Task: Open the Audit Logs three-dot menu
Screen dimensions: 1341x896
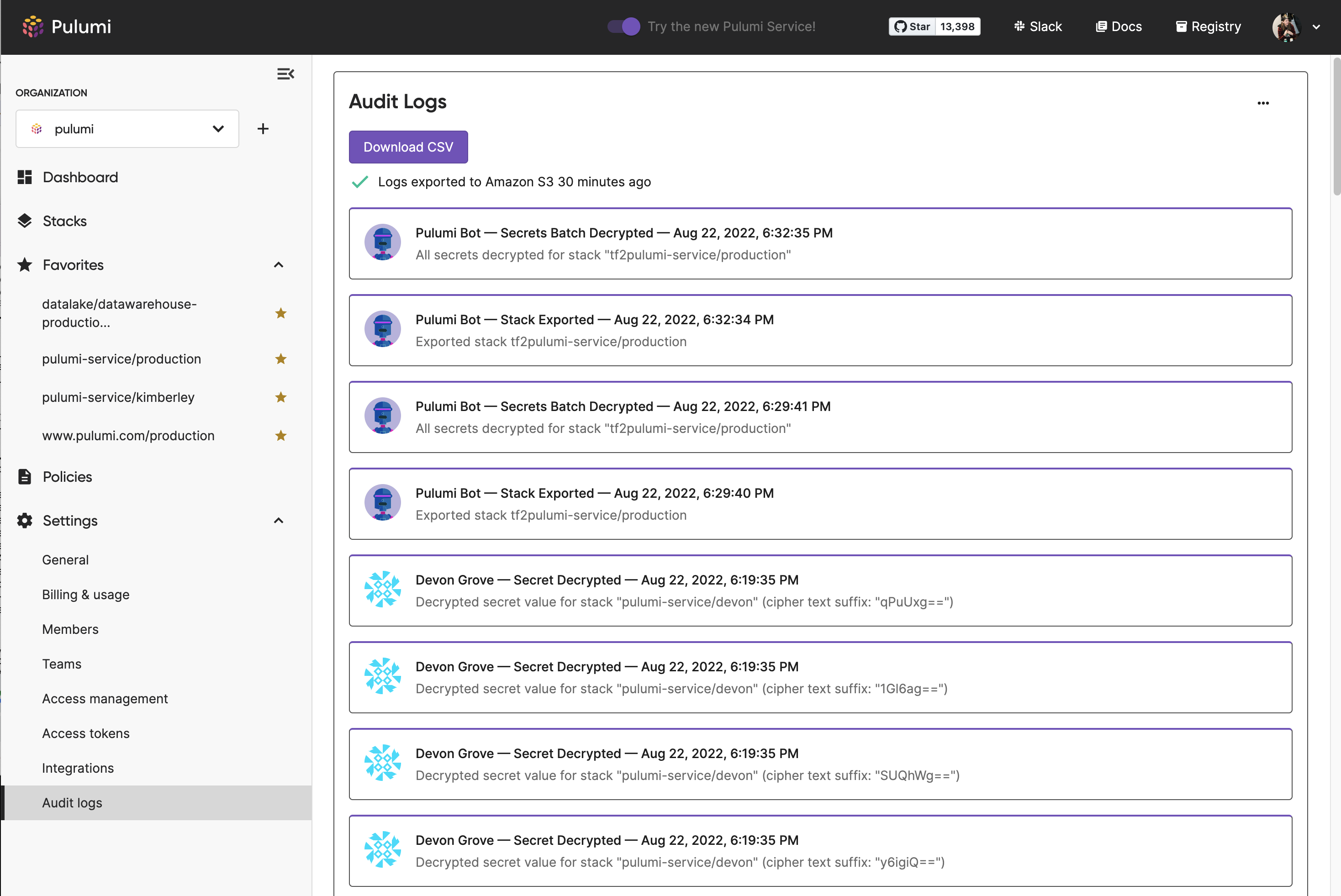Action: click(1263, 103)
